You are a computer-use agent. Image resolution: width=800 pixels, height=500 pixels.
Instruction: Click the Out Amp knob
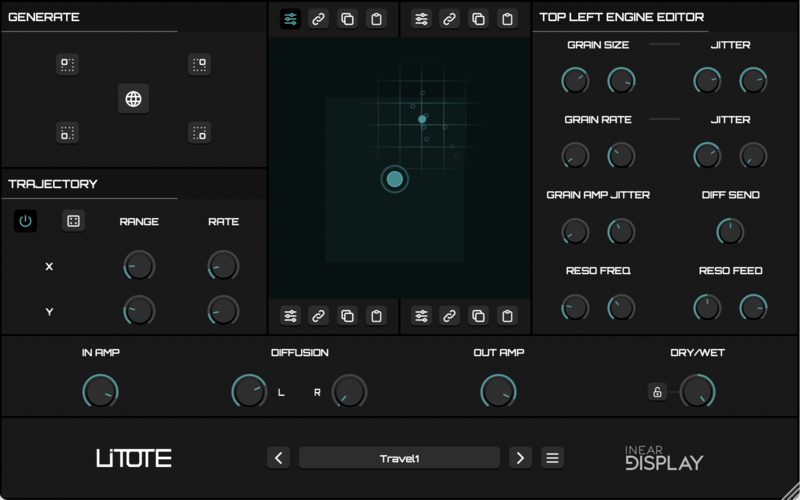pyautogui.click(x=498, y=391)
